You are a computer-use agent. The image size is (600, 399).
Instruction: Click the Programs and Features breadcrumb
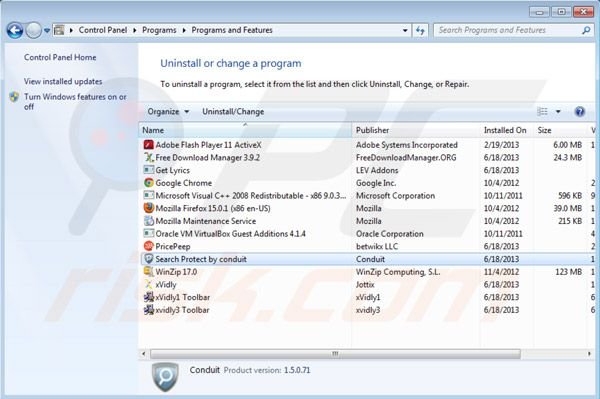[232, 30]
